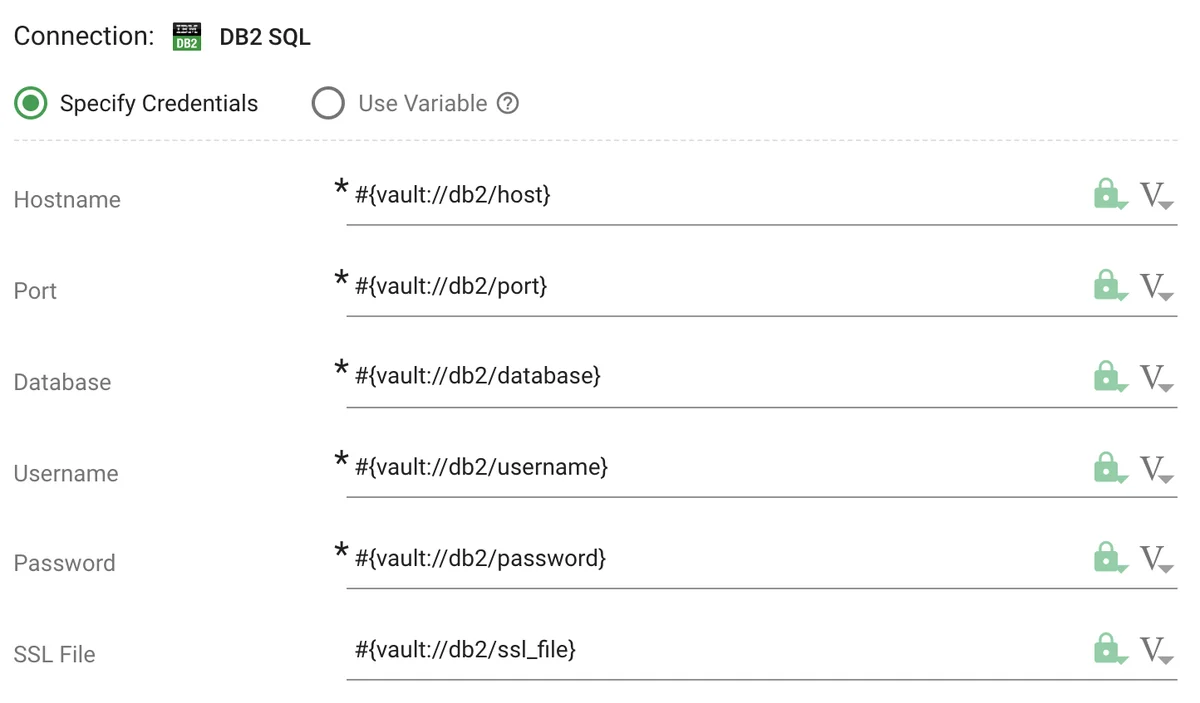The width and height of the screenshot is (1200, 703).
Task: Click inside the Port input field
Action: click(700, 288)
